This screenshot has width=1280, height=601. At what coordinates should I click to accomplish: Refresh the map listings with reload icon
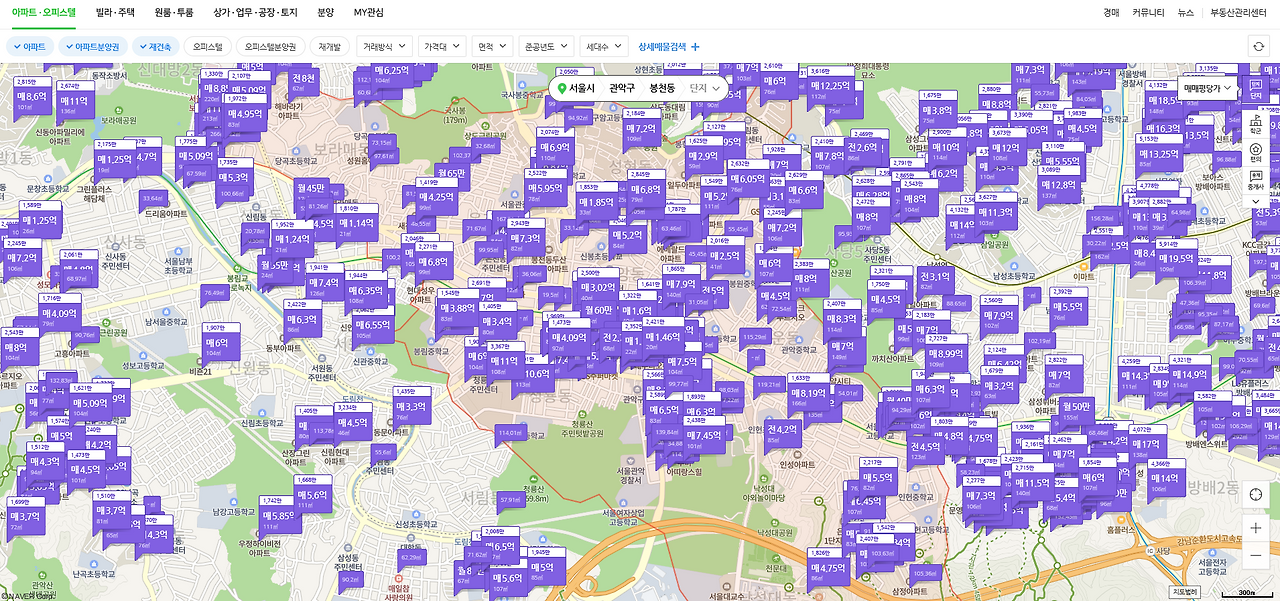(x=1259, y=46)
